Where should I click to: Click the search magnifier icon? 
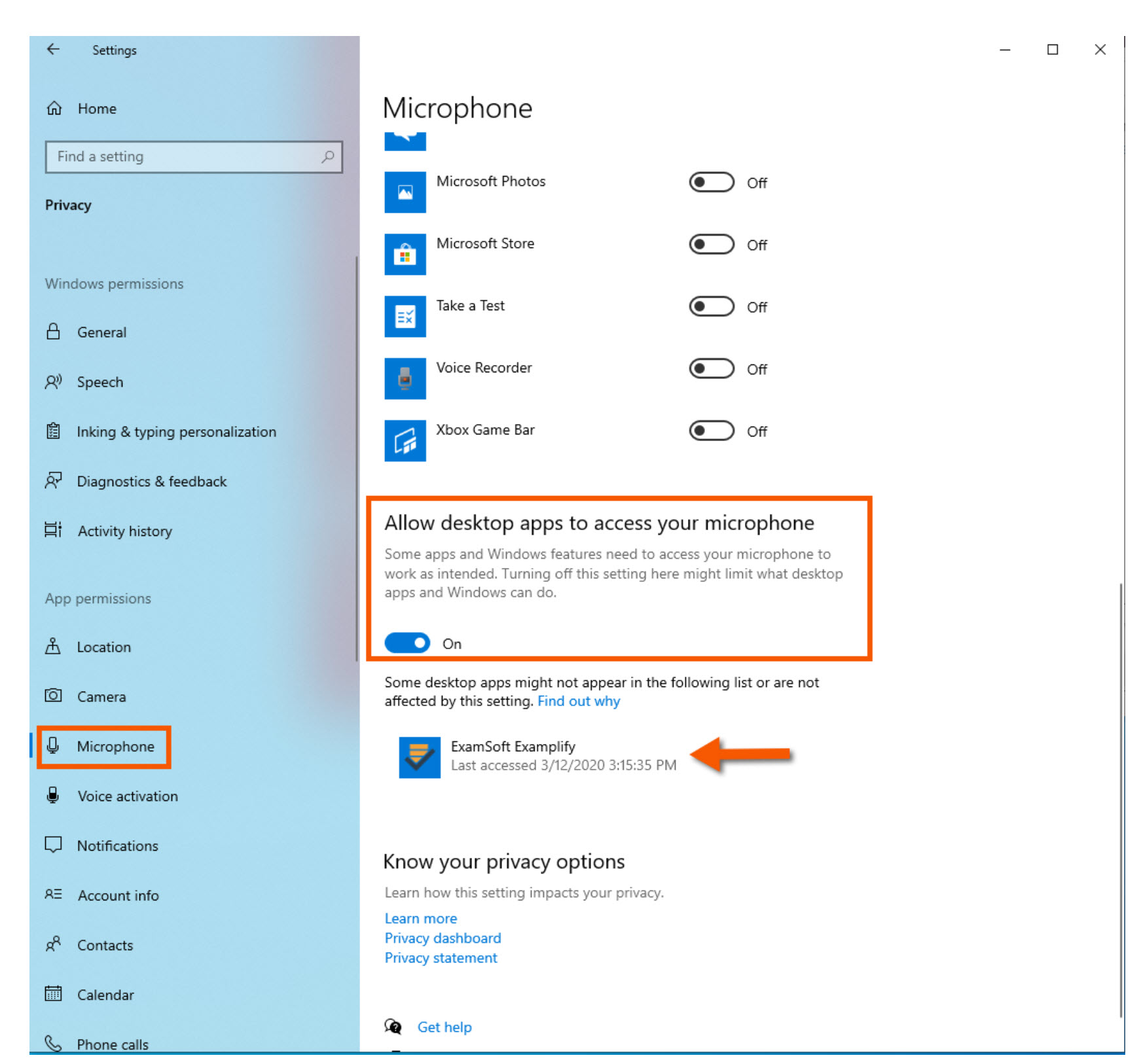point(328,156)
